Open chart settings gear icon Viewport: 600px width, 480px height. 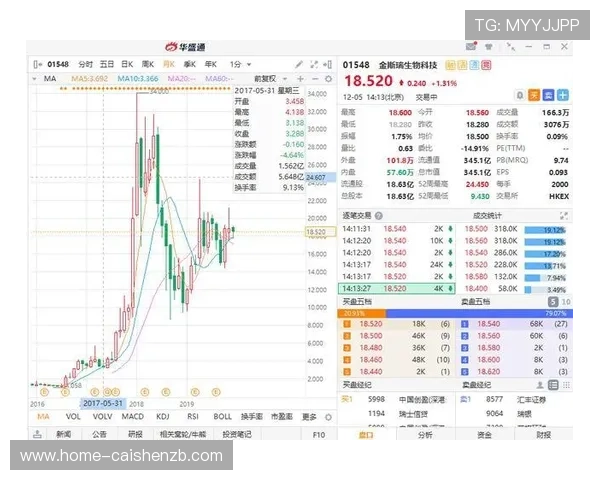point(328,79)
